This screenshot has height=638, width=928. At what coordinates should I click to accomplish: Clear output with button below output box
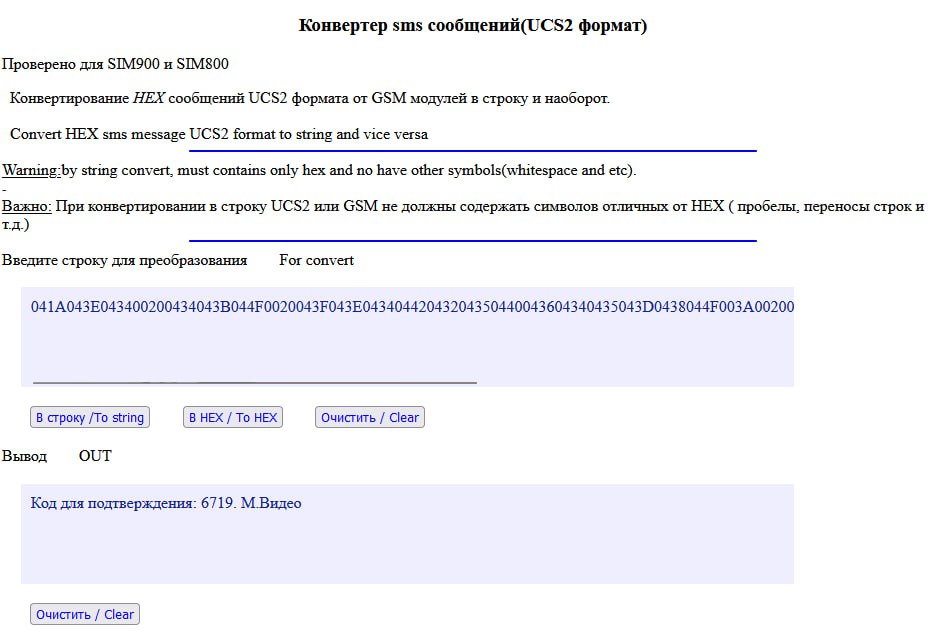pos(85,614)
